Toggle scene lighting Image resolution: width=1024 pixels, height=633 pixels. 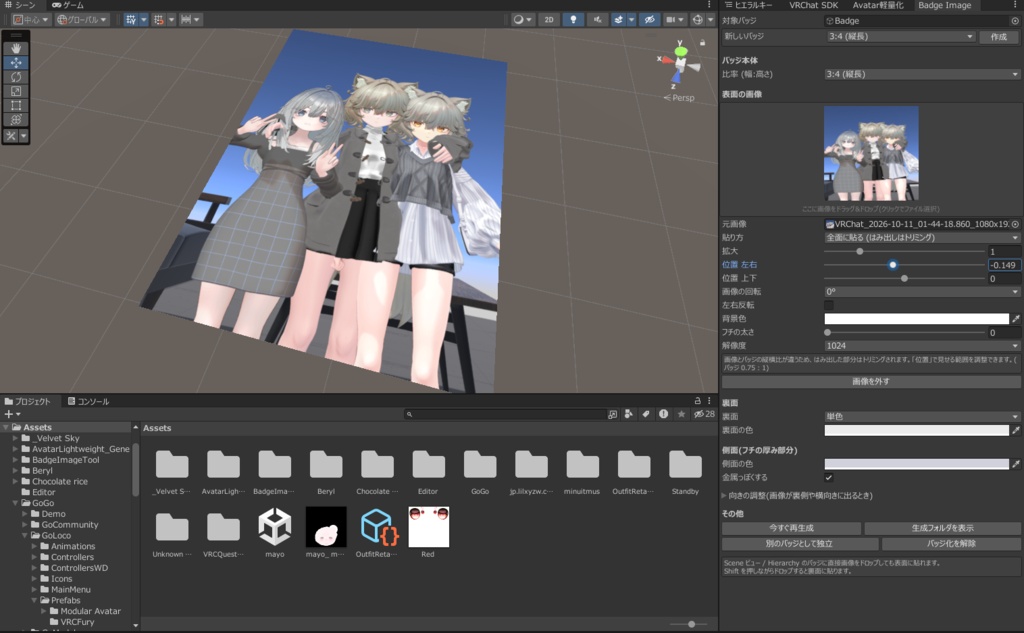pyautogui.click(x=573, y=20)
